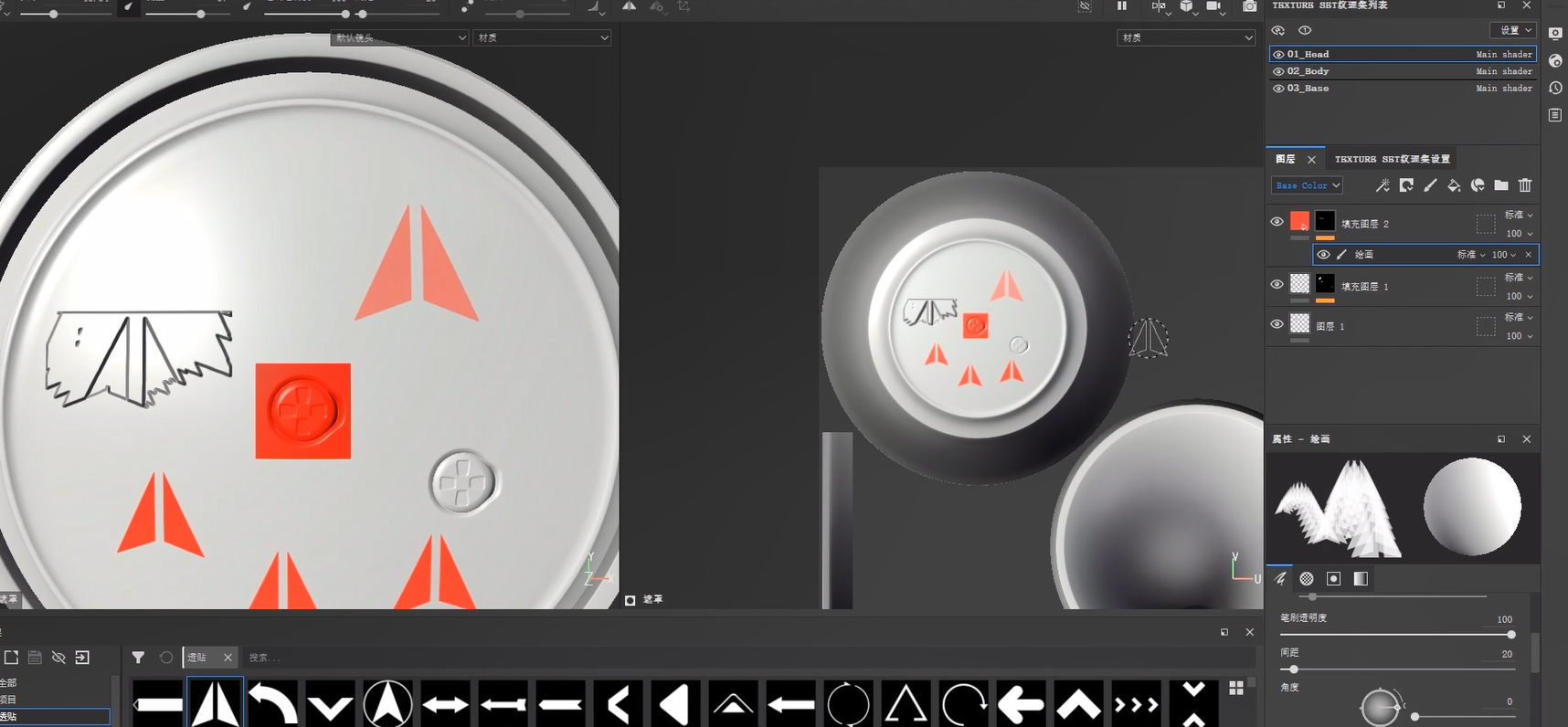Click the filter funnel icon in asset shelf
This screenshot has width=1568, height=727.
pyautogui.click(x=138, y=658)
